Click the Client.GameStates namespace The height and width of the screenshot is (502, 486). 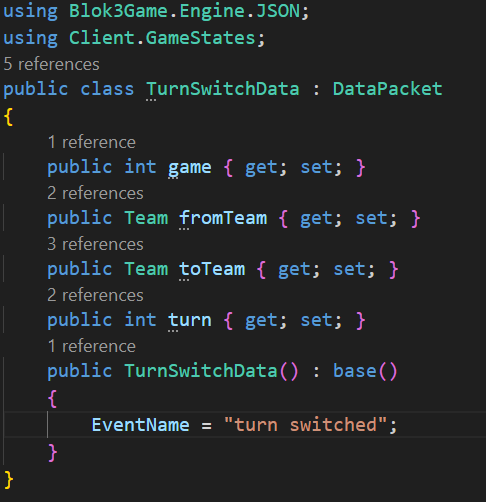tap(162, 38)
